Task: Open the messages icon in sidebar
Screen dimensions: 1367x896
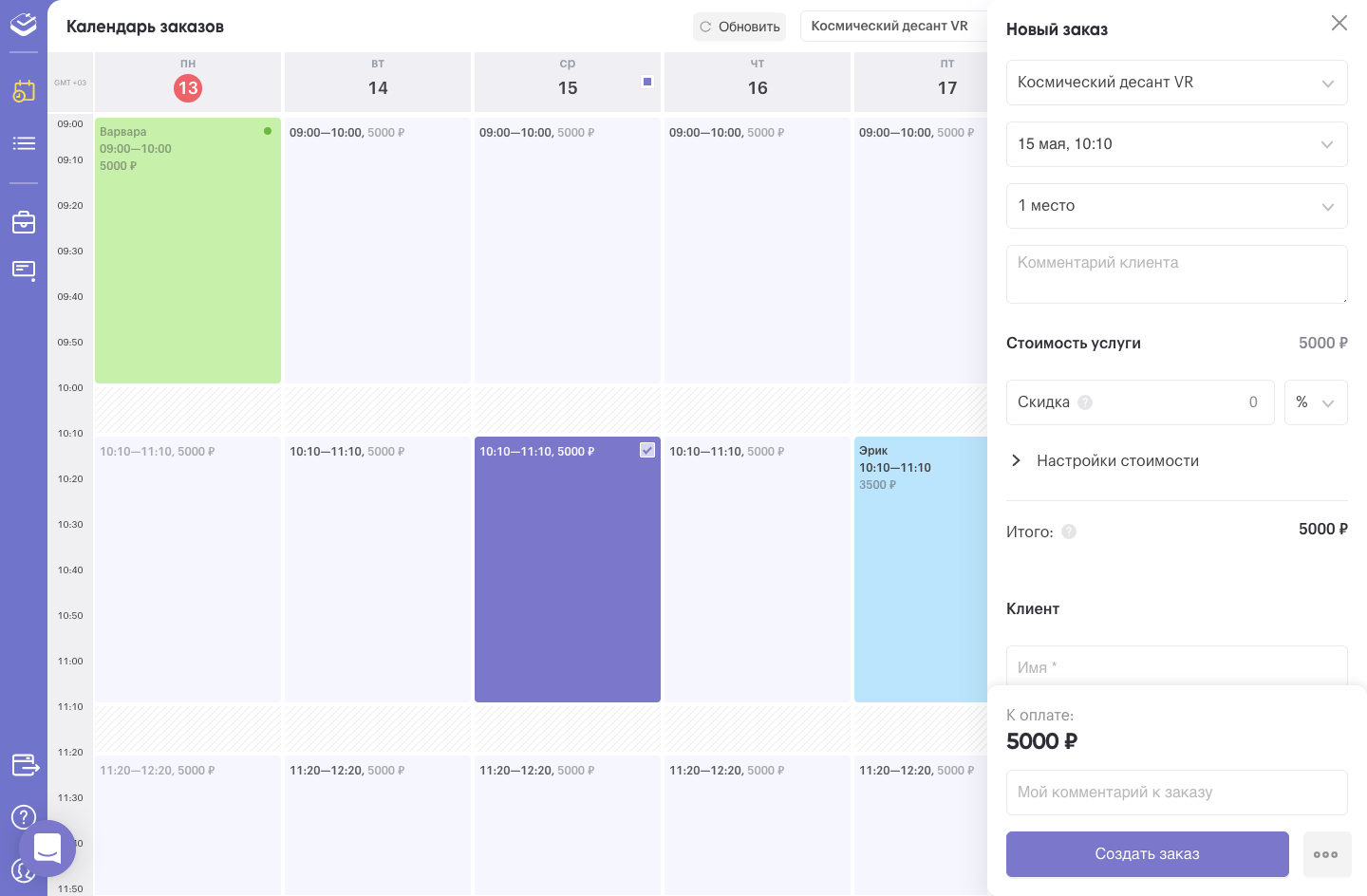Action: pos(24,271)
